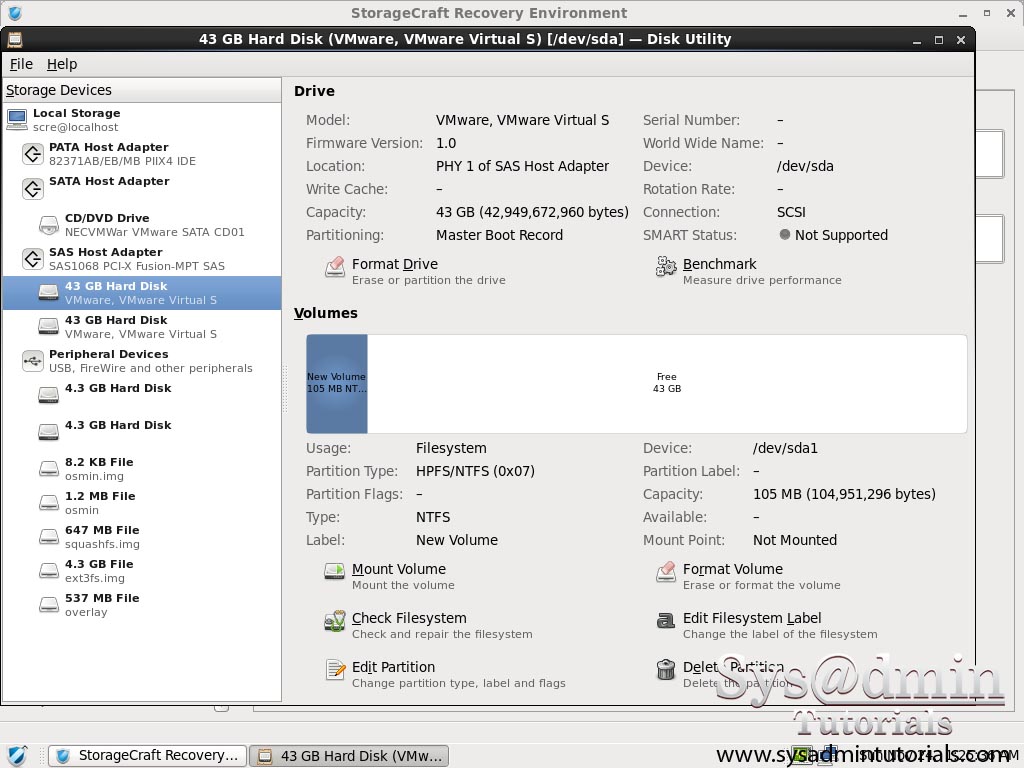
Task: Click the Edit Filesystem Label icon
Action: pos(665,621)
